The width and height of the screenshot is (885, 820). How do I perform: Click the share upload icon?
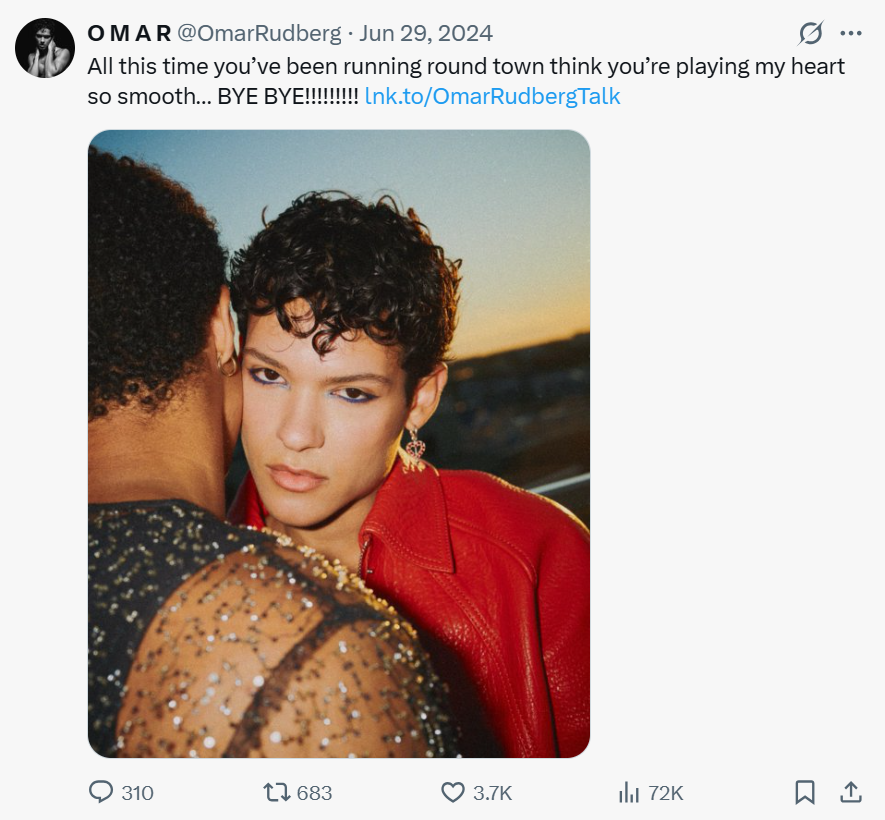pos(851,792)
